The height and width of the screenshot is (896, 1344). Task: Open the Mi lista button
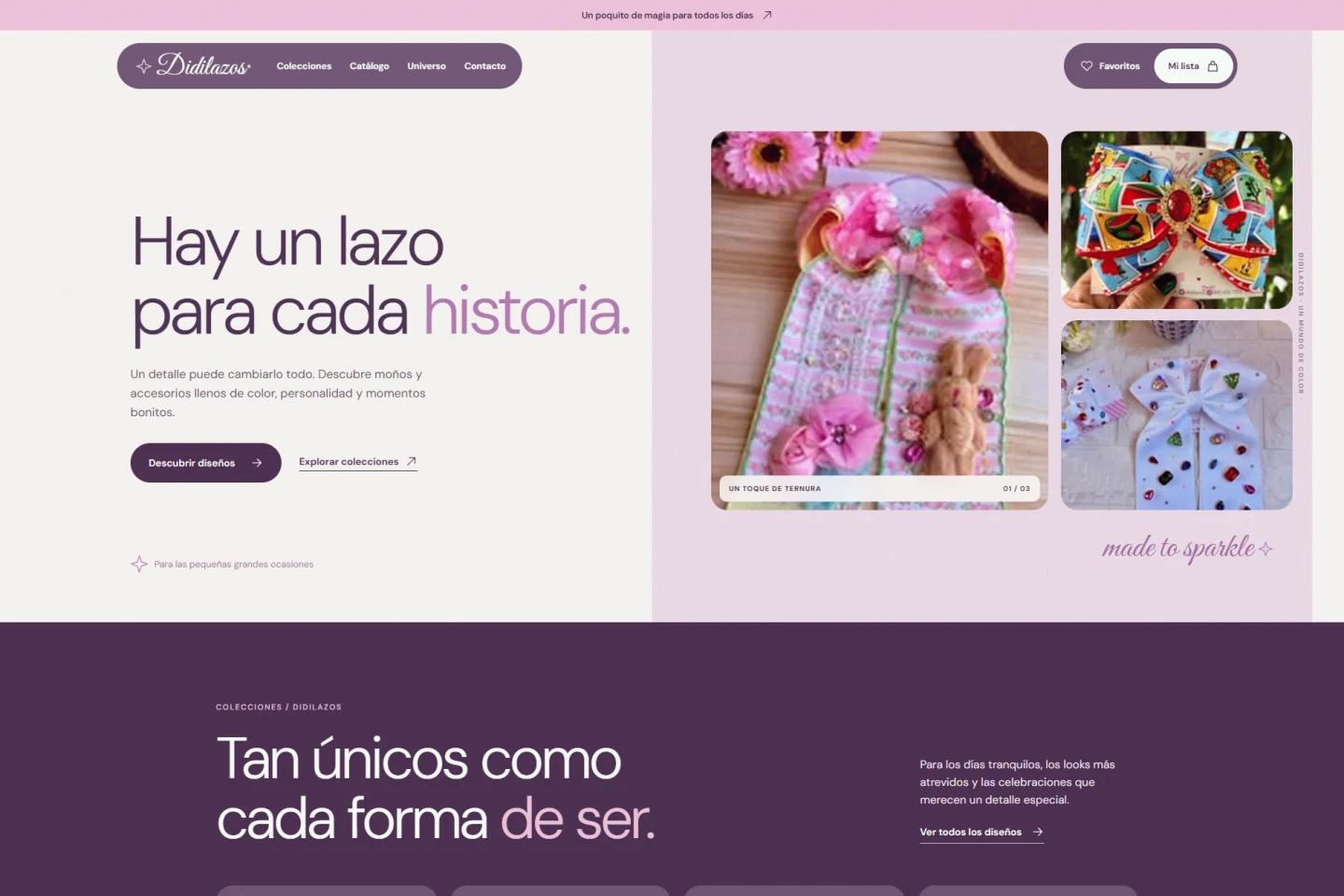pos(1194,66)
